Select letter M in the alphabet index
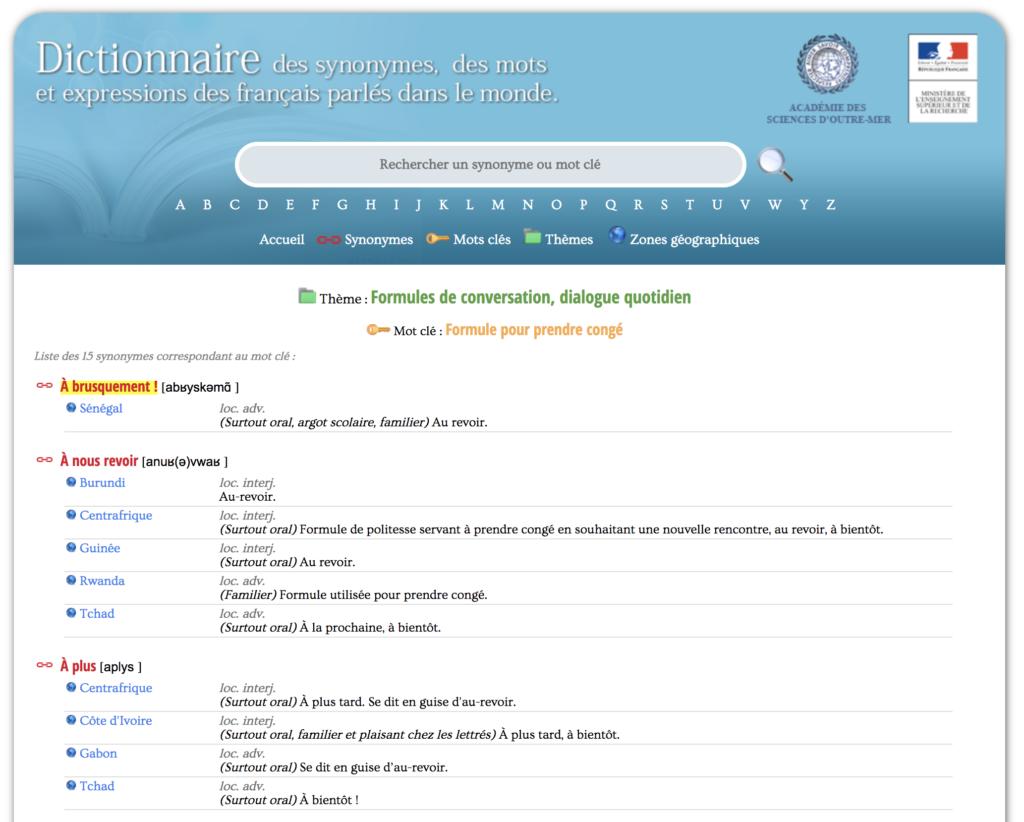1024x822 pixels. [x=498, y=205]
